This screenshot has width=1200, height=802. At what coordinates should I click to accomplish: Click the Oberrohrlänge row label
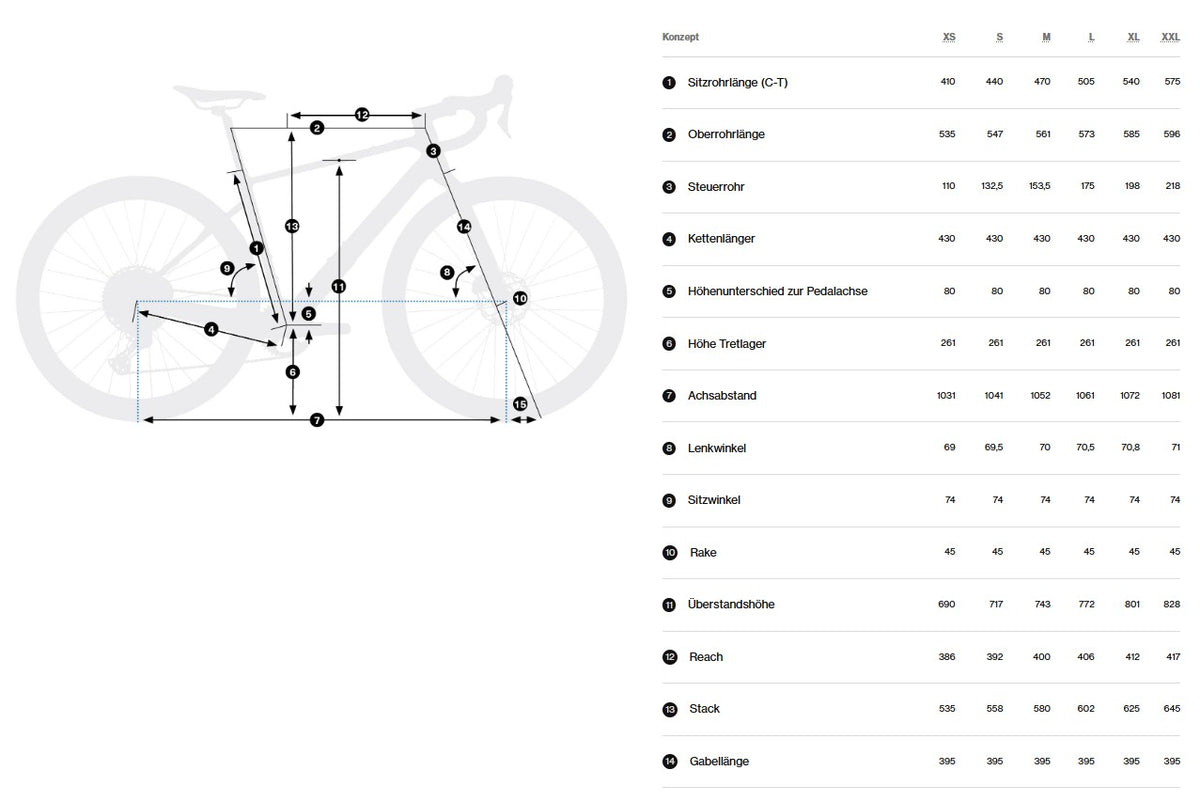click(x=727, y=134)
